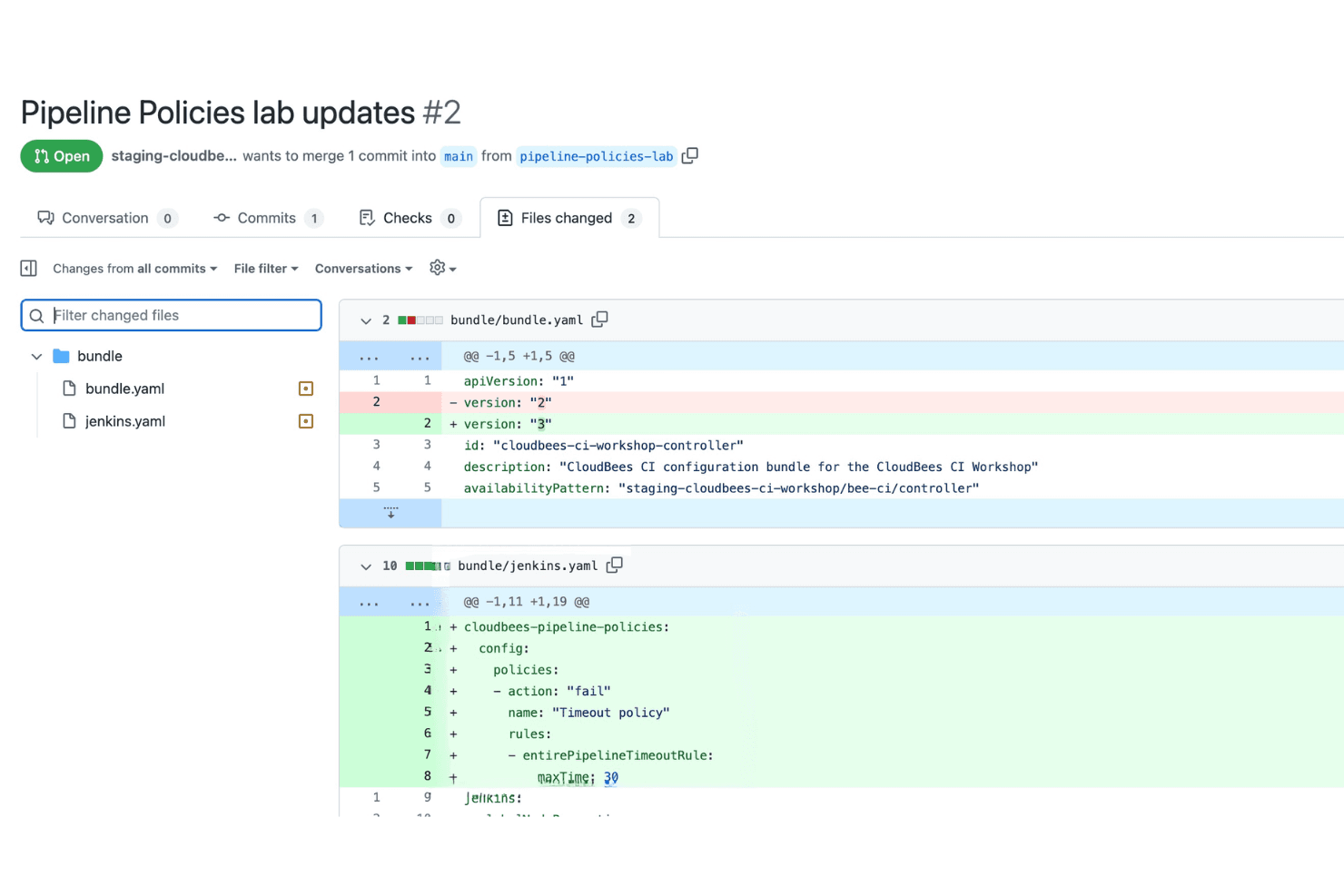Click the bundle/bundle.yaml file header name

517,320
